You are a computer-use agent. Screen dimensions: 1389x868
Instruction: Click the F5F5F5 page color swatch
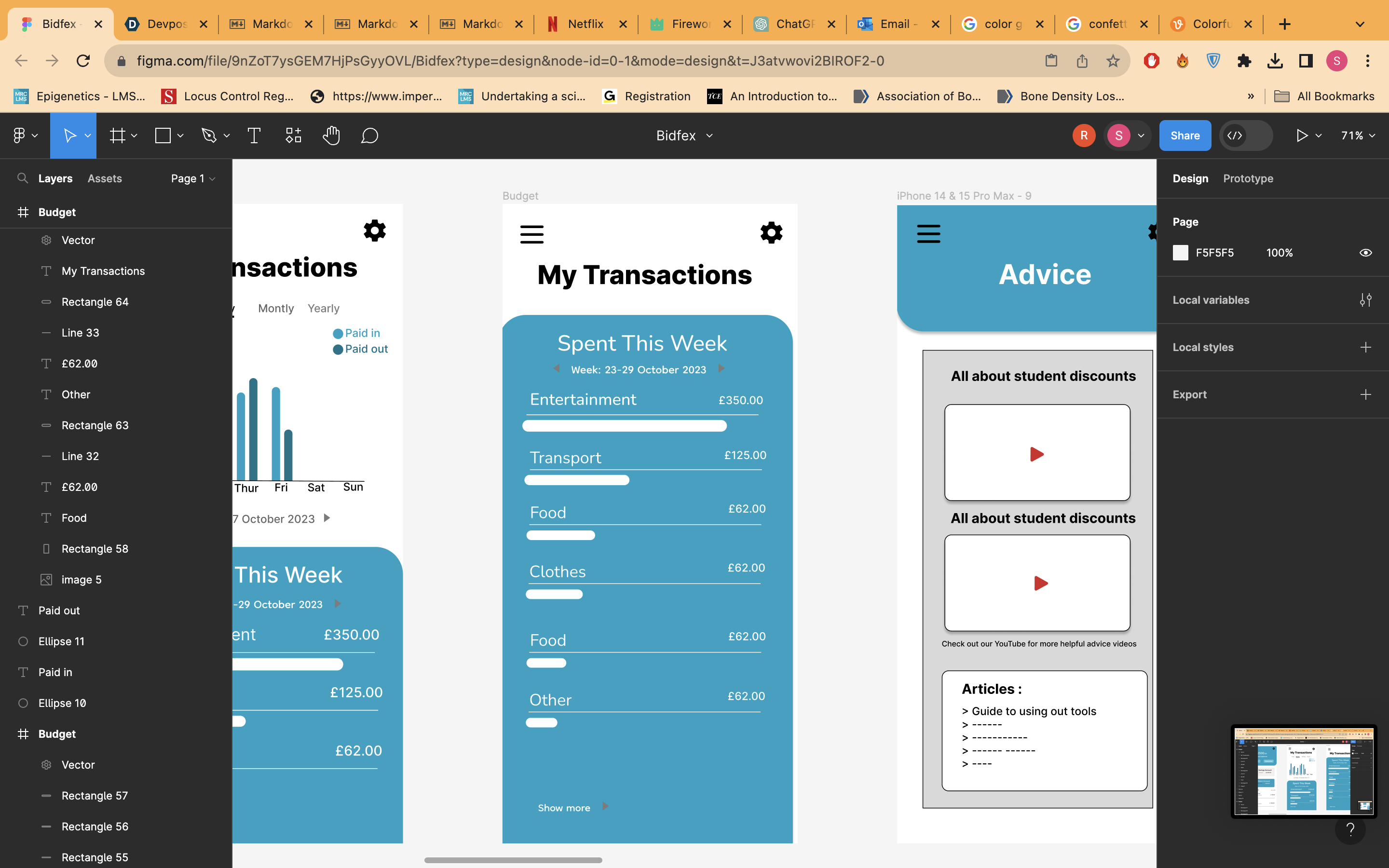(x=1180, y=253)
